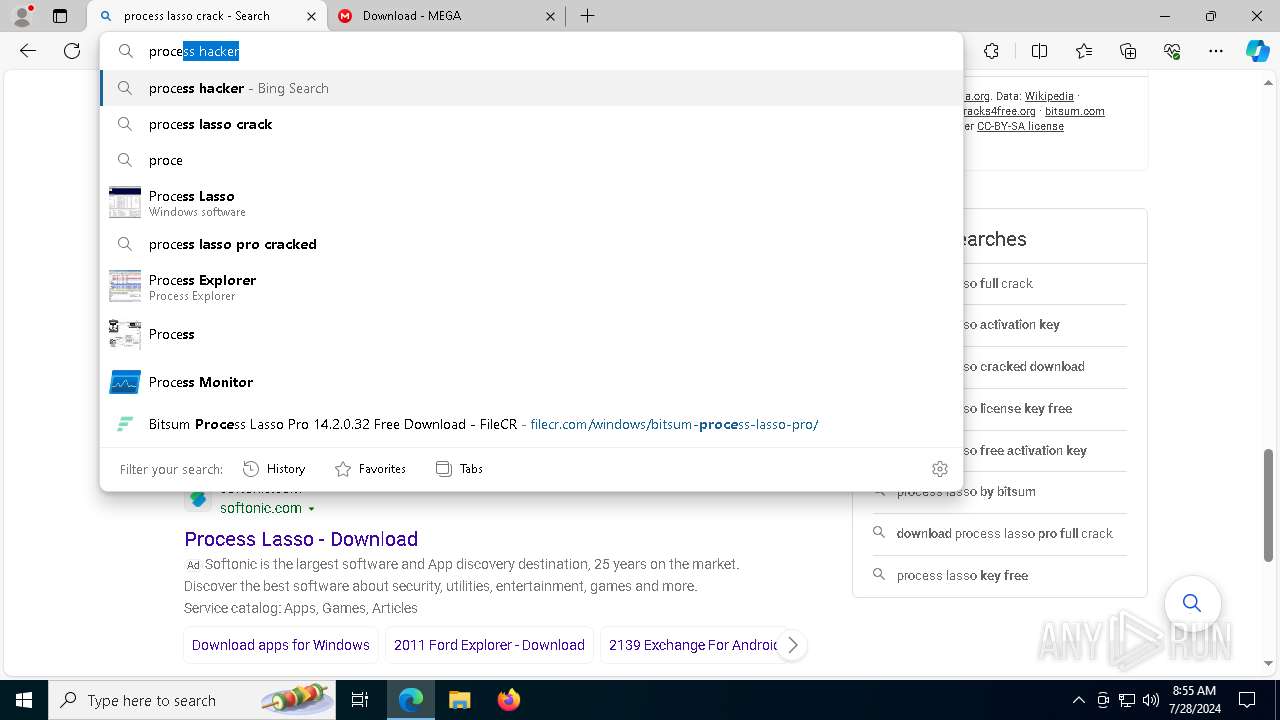This screenshot has height=720, width=1280.
Task: Open Microsoft Edge from the taskbar
Action: (411, 700)
